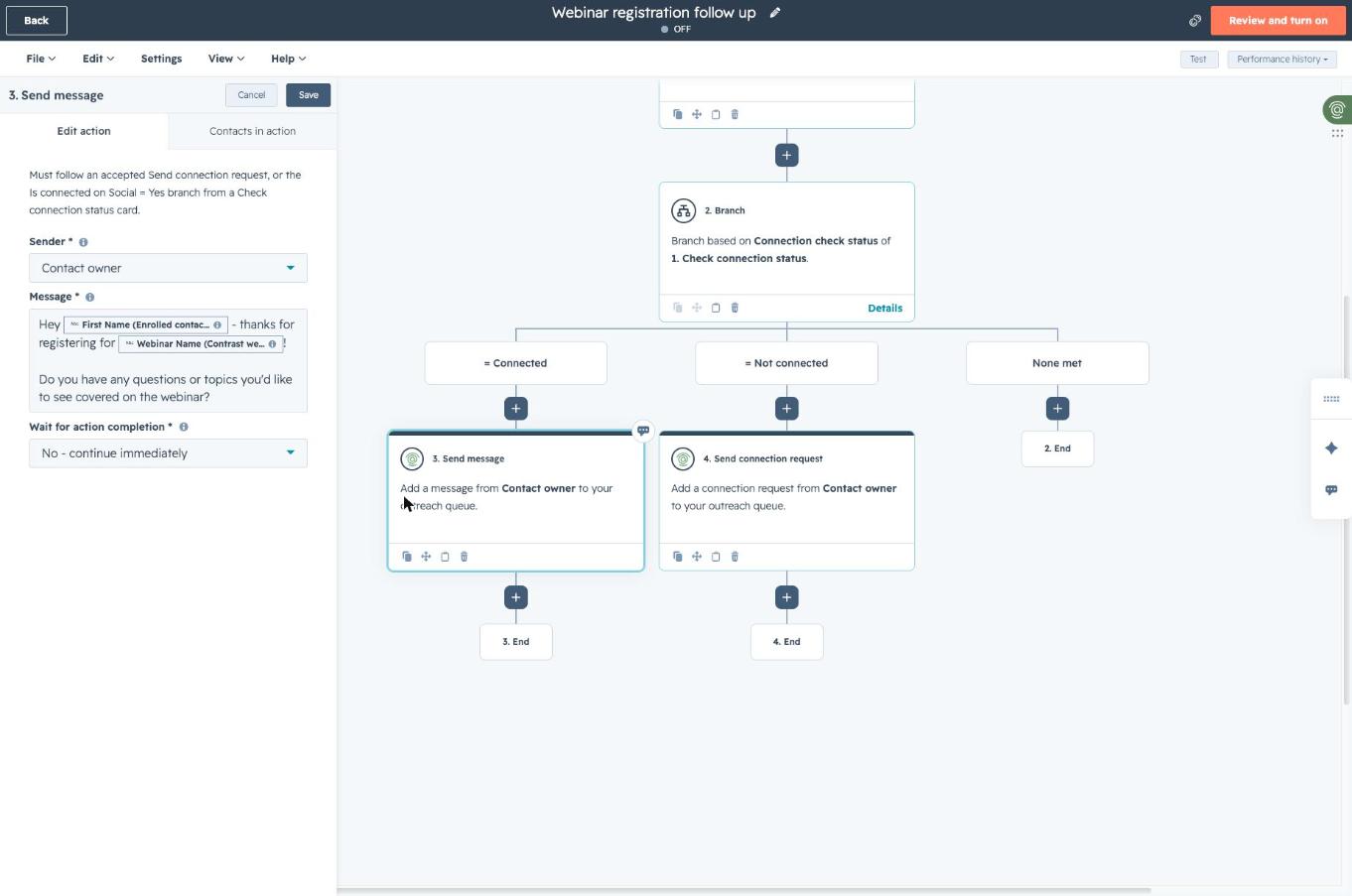The width and height of the screenshot is (1352, 896).
Task: Click the link icon beside Review and turn on
Action: pos(1195,20)
